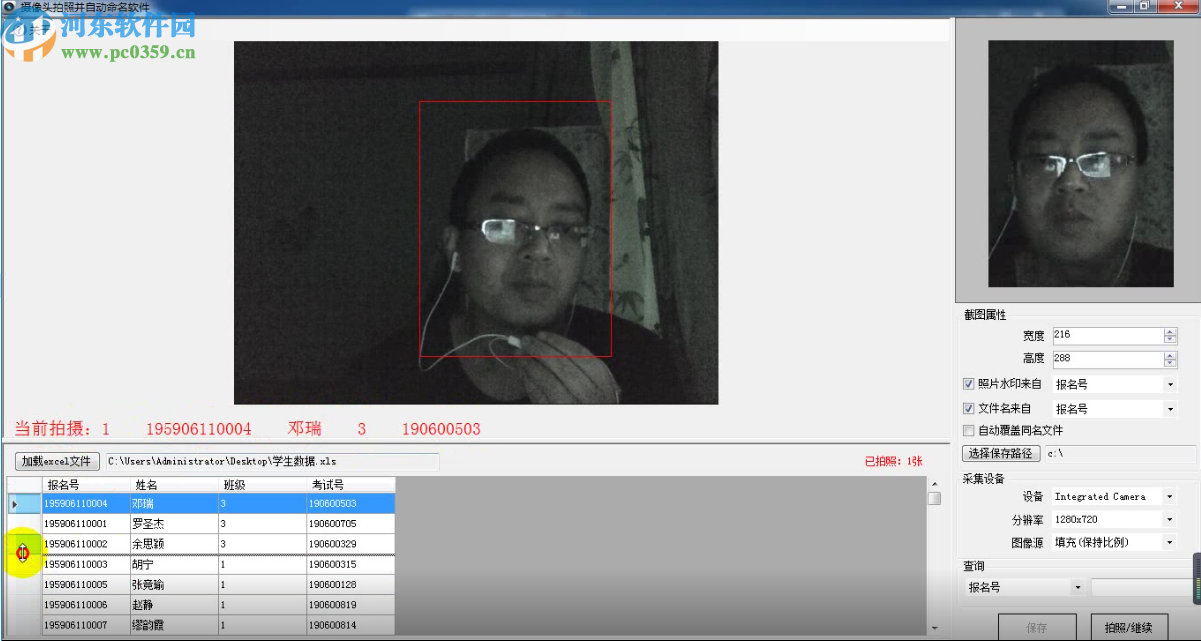Select the exam number 190600329

coord(351,544)
